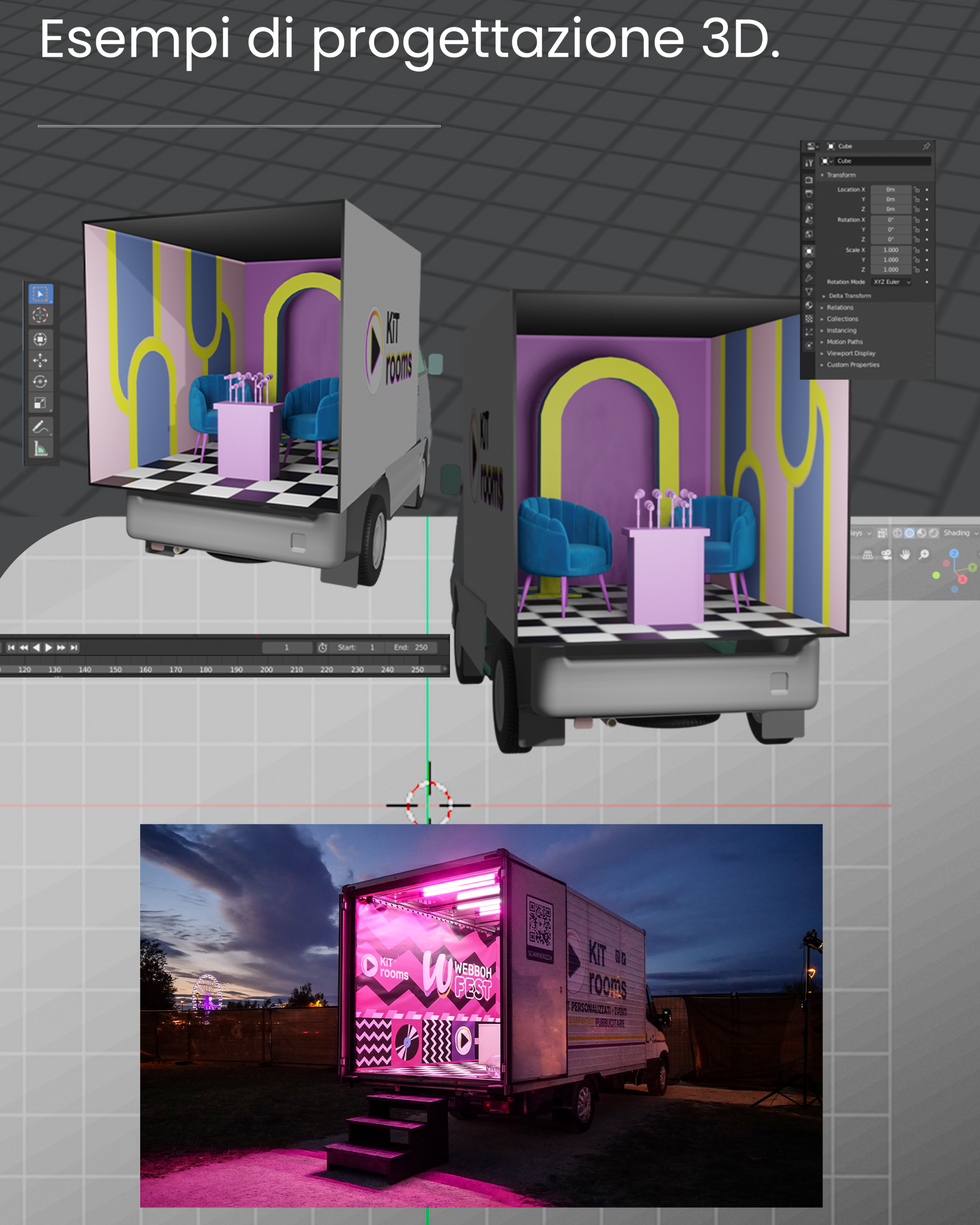Open the View Layer properties tab
Image resolution: width=980 pixels, height=1225 pixels.
[809, 207]
